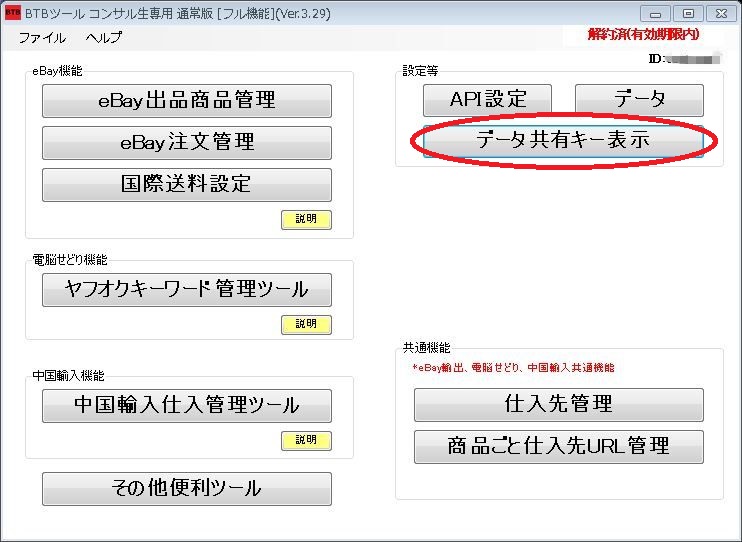Click the ID: label
This screenshot has width=742, height=542.
656,59
